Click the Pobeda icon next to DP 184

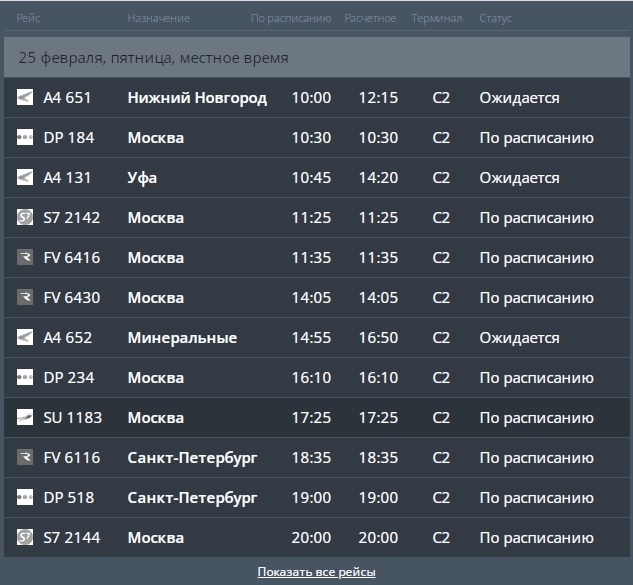[x=25, y=138]
